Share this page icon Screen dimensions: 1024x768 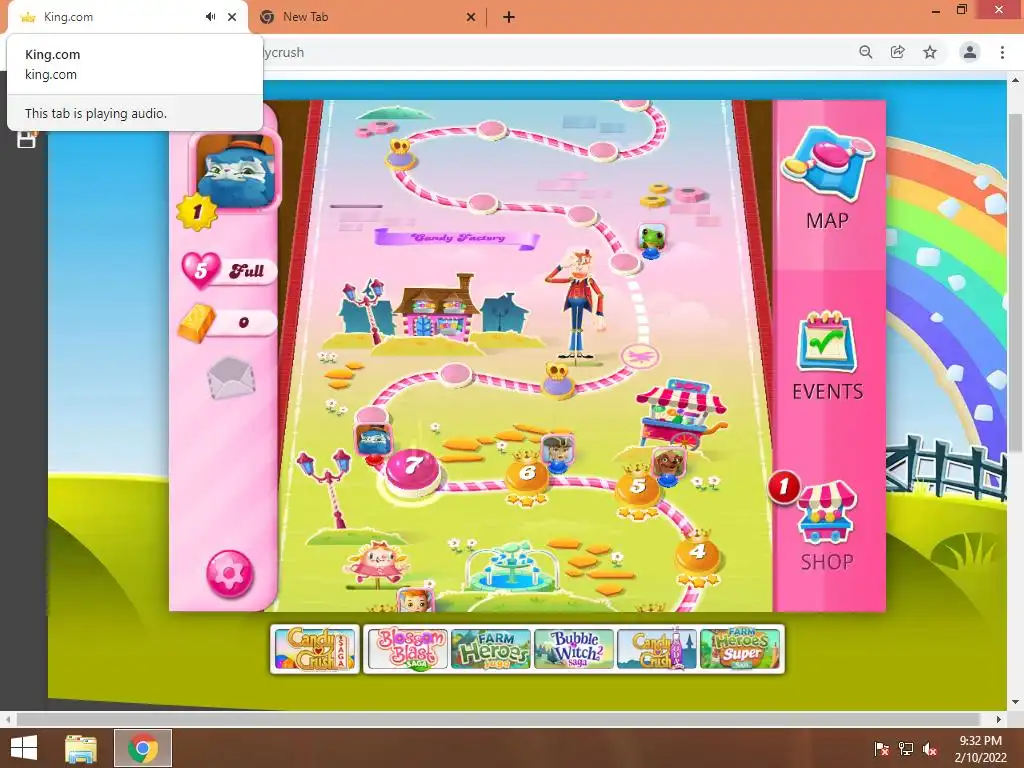coord(898,52)
